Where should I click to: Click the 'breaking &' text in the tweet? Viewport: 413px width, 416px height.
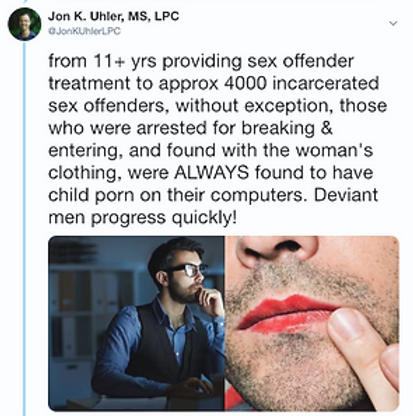click(287, 128)
